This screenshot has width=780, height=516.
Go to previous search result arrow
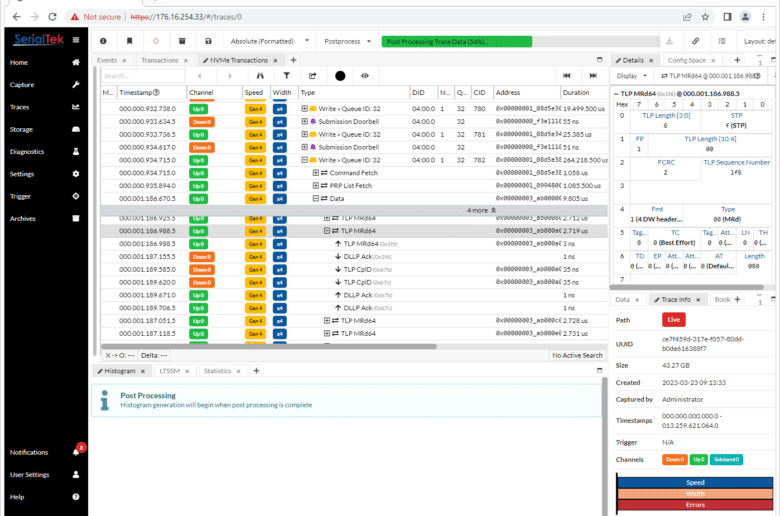[x=199, y=76]
